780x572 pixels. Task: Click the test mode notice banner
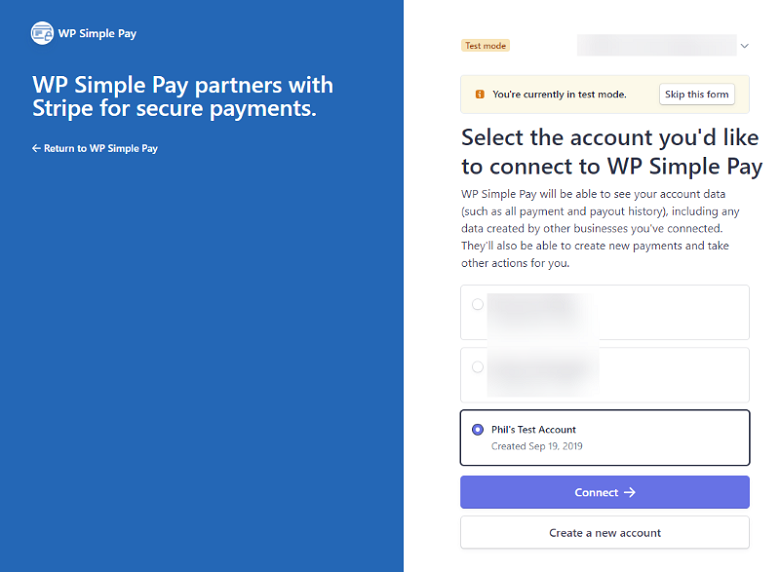pos(604,94)
